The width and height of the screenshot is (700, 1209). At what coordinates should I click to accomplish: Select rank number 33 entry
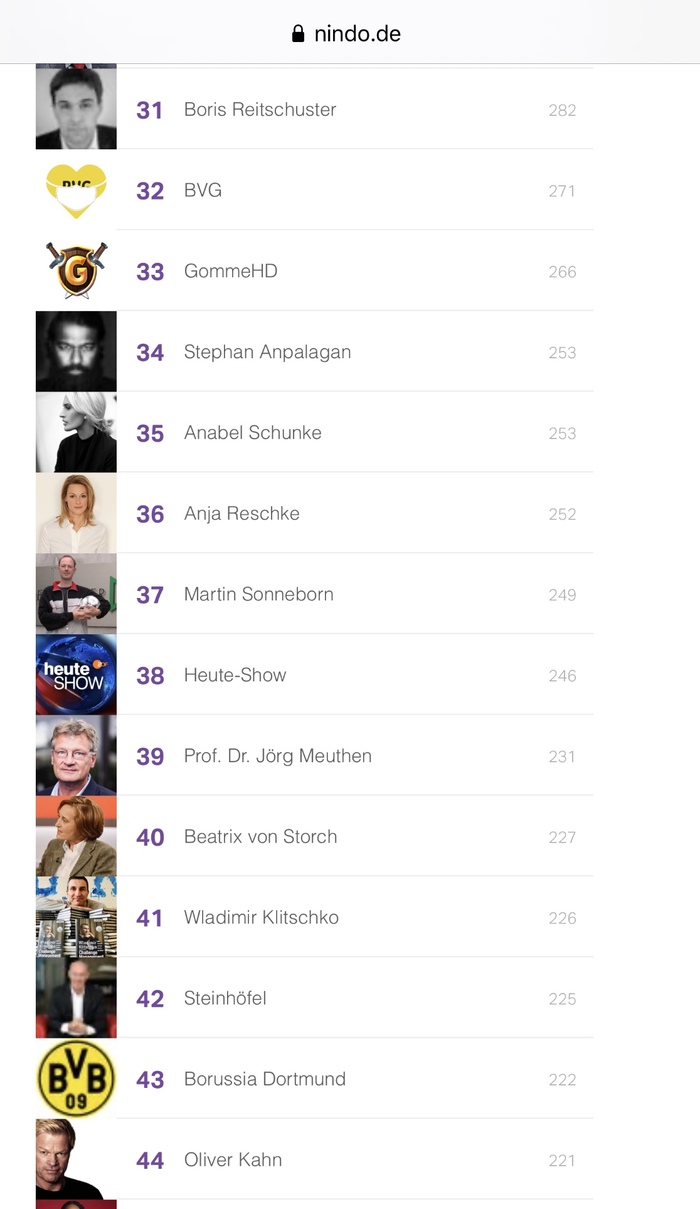coord(150,271)
